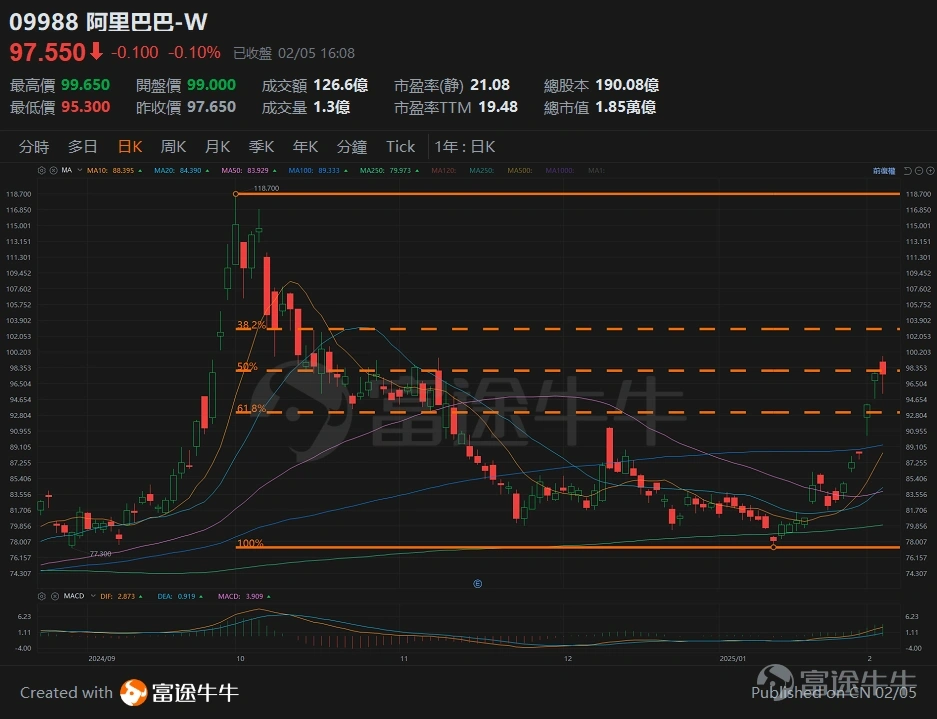Select the 日K chart tab
The width and height of the screenshot is (937, 719).
(130, 146)
